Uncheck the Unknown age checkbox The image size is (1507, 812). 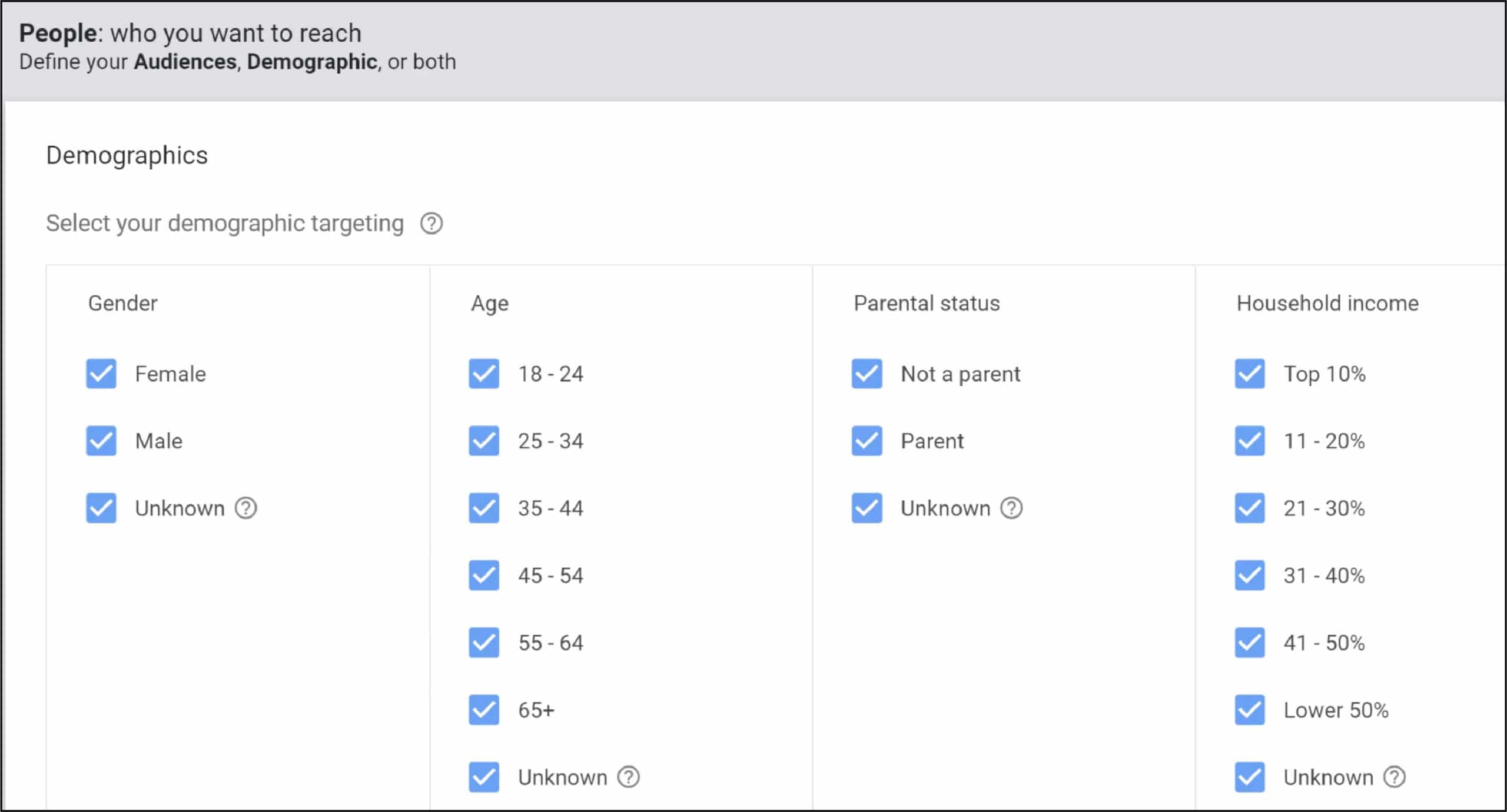tap(484, 777)
